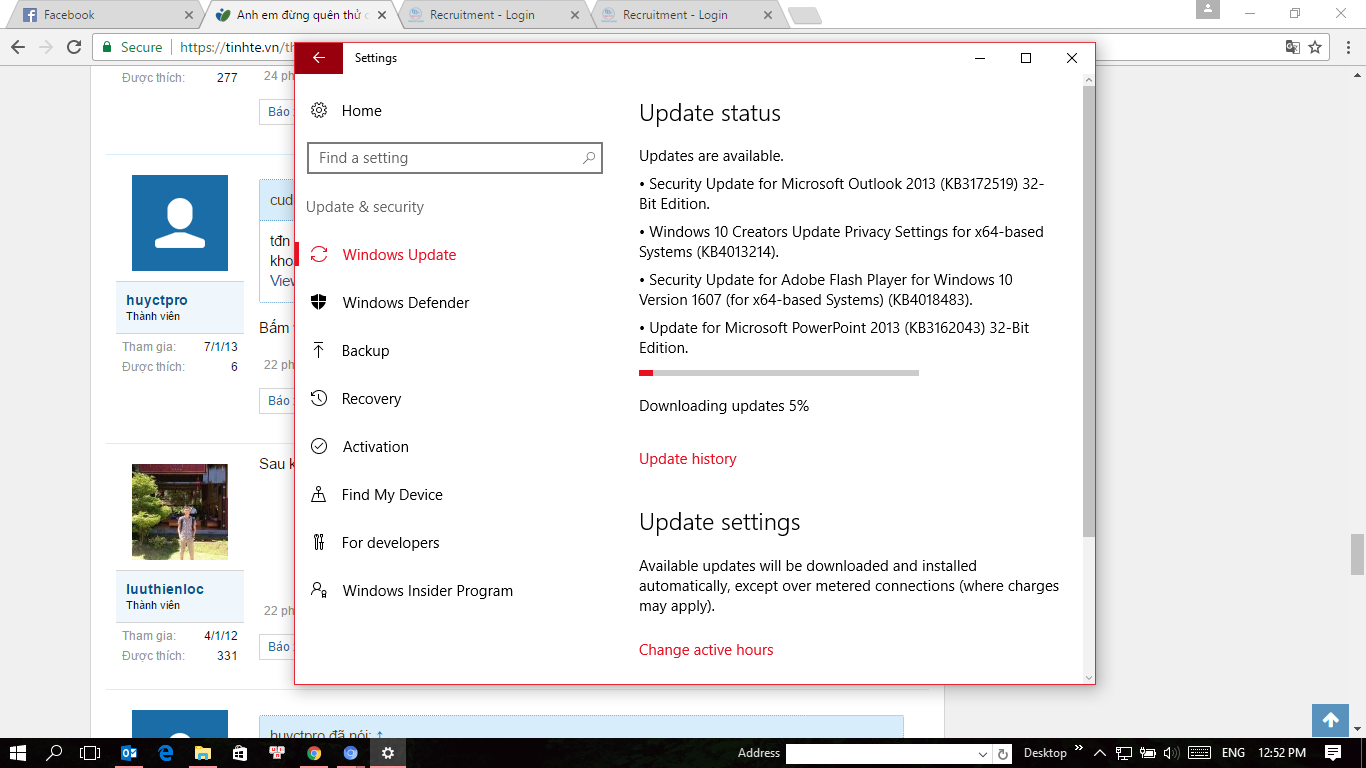
Task: Click the taskbar Address input field
Action: pos(879,753)
